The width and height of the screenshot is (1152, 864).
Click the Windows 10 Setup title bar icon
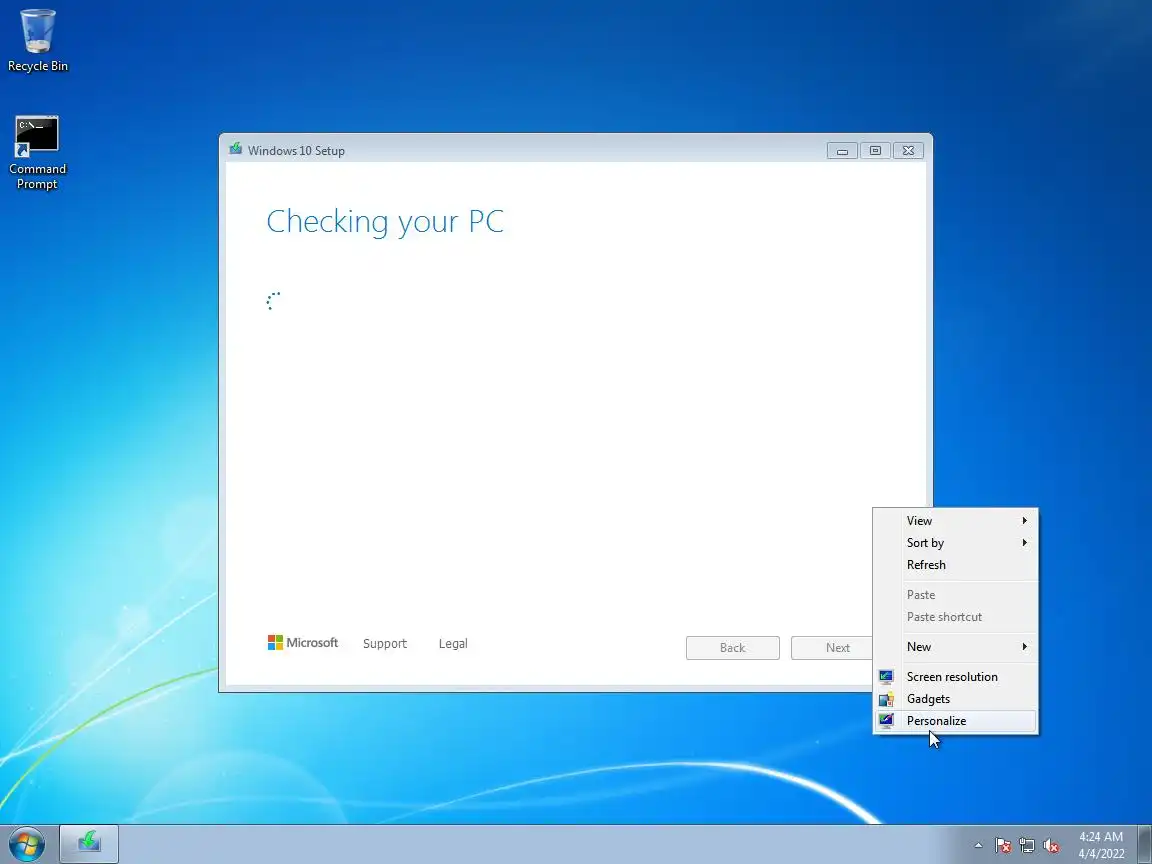236,149
